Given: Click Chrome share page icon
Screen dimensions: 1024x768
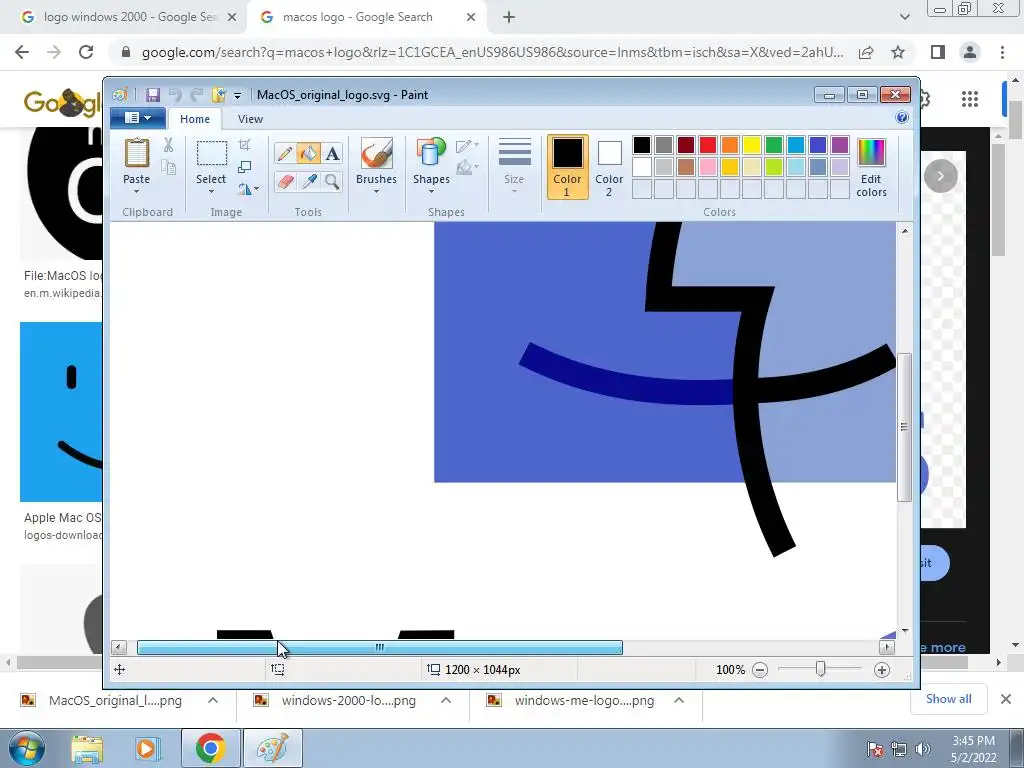Looking at the screenshot, I should (x=866, y=52).
